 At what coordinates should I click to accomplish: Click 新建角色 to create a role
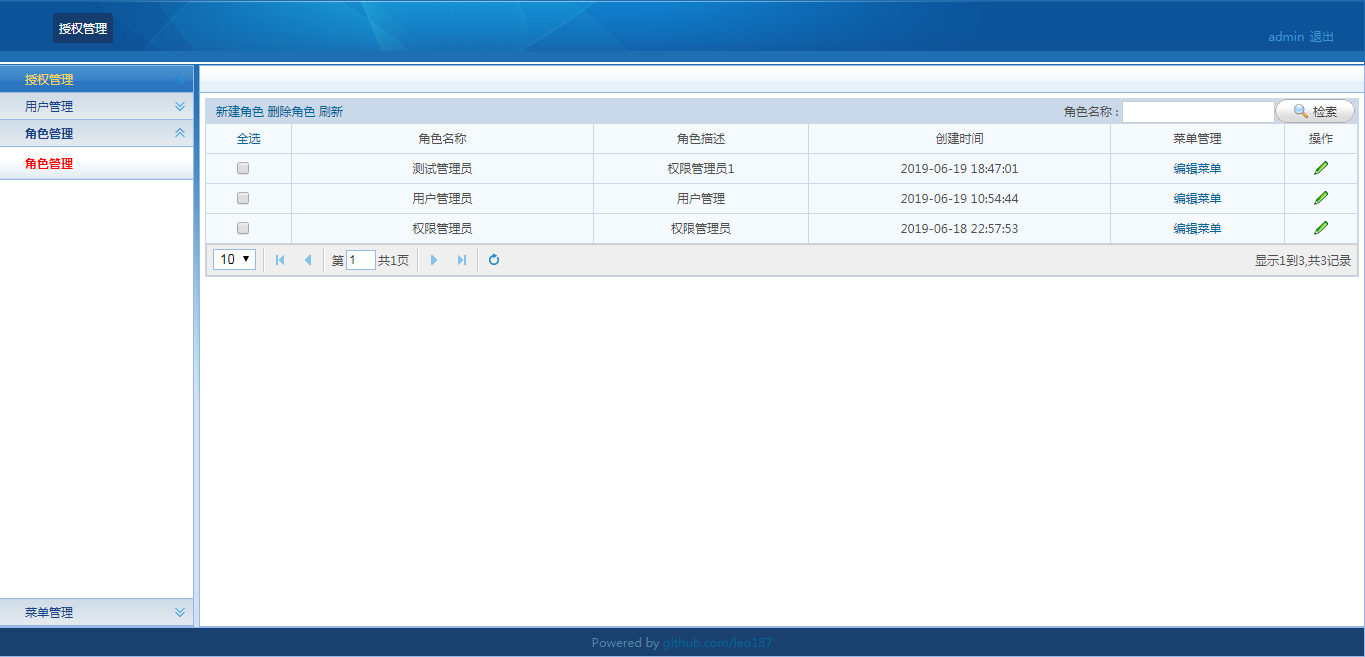(x=240, y=112)
